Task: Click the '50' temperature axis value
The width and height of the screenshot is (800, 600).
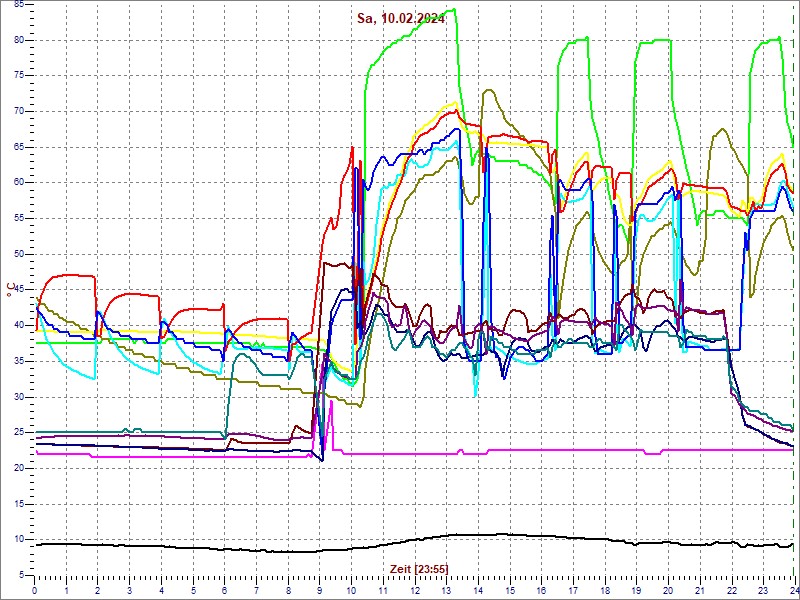Action: point(19,254)
